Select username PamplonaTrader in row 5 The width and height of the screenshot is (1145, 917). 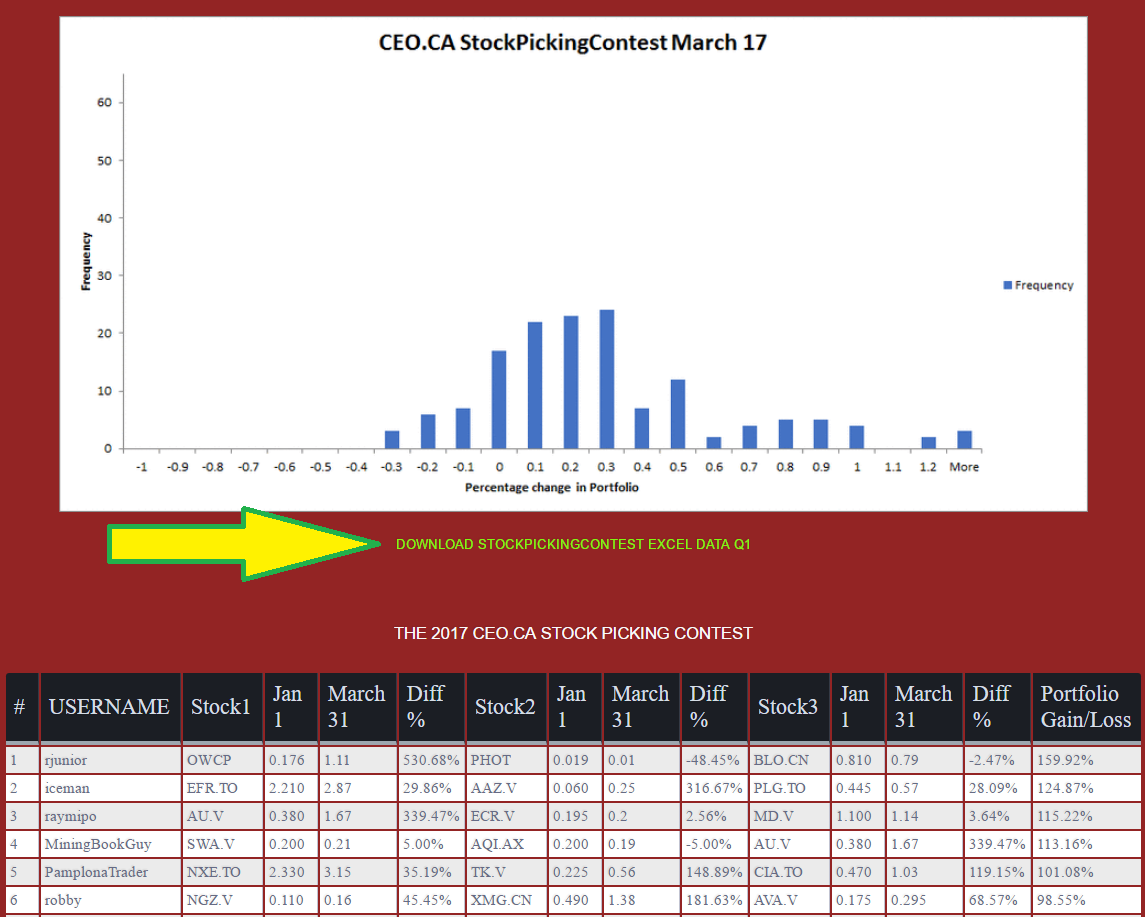pyautogui.click(x=110, y=872)
